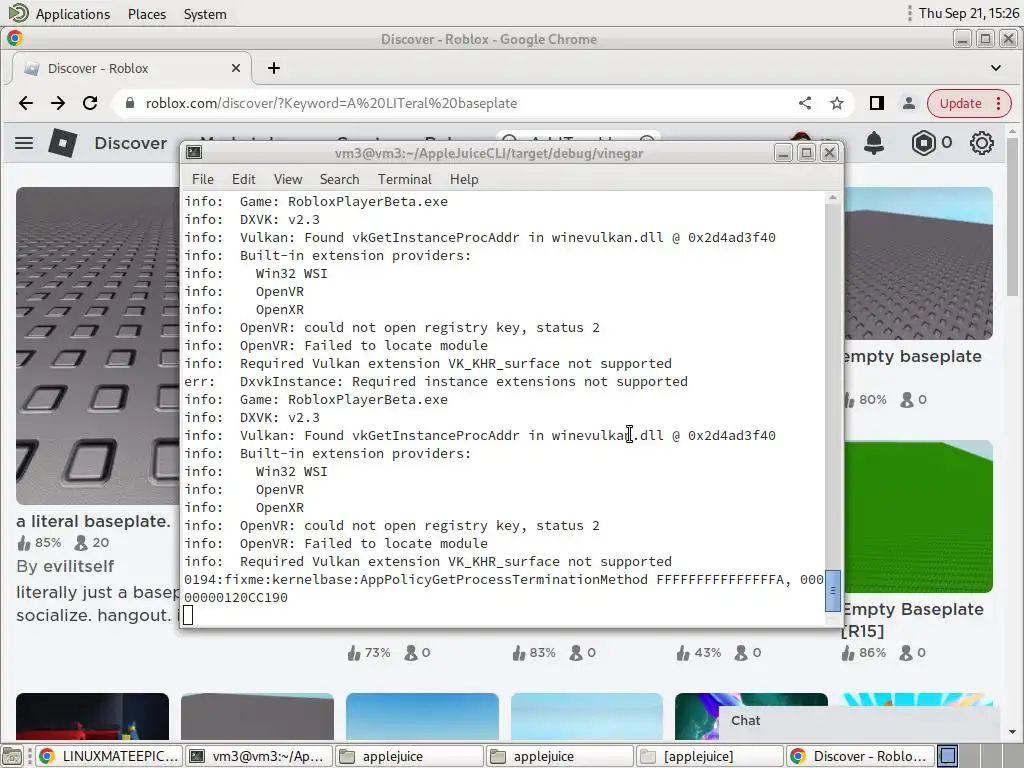Image resolution: width=1024 pixels, height=768 pixels.
Task: Reload the Roblox Discover page
Action: (90, 103)
